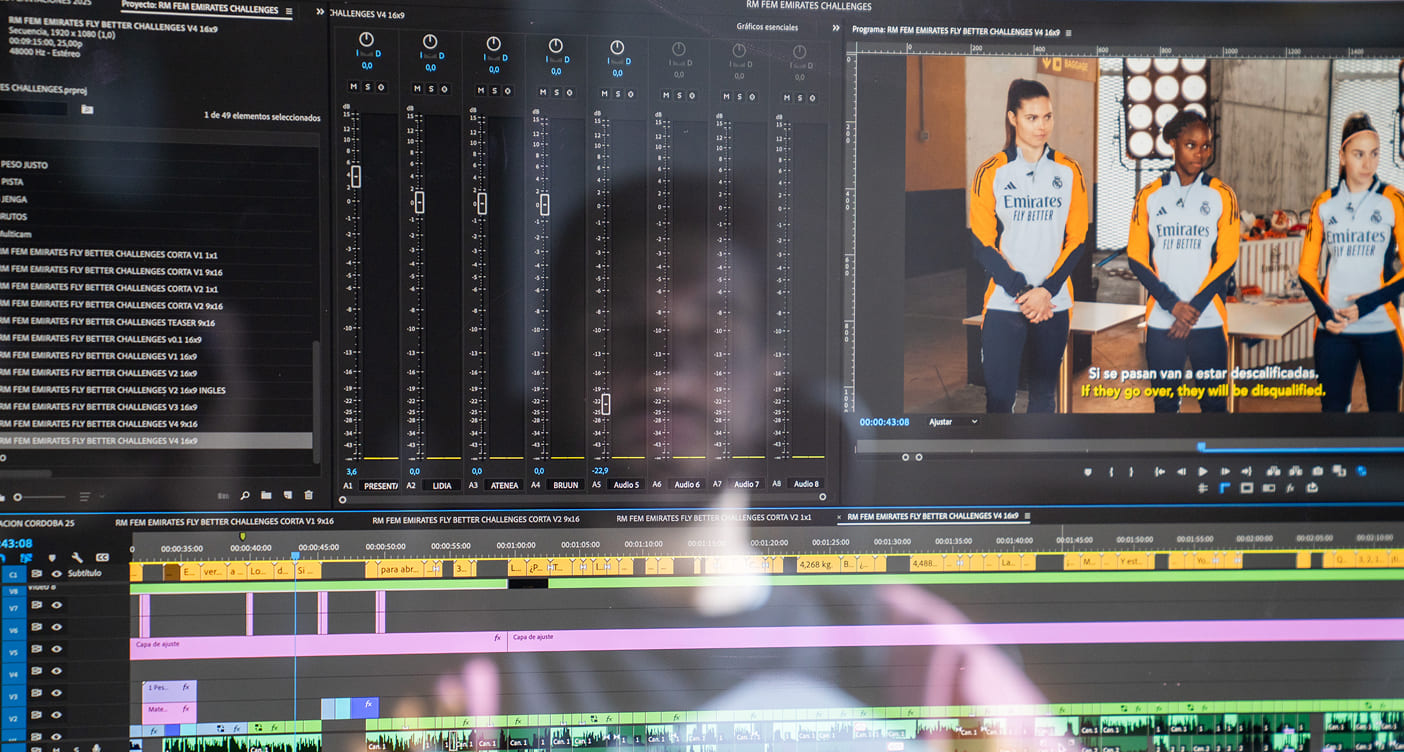The height and width of the screenshot is (752, 1404).
Task: Open the timeline settings wrench icon
Action: click(x=77, y=558)
